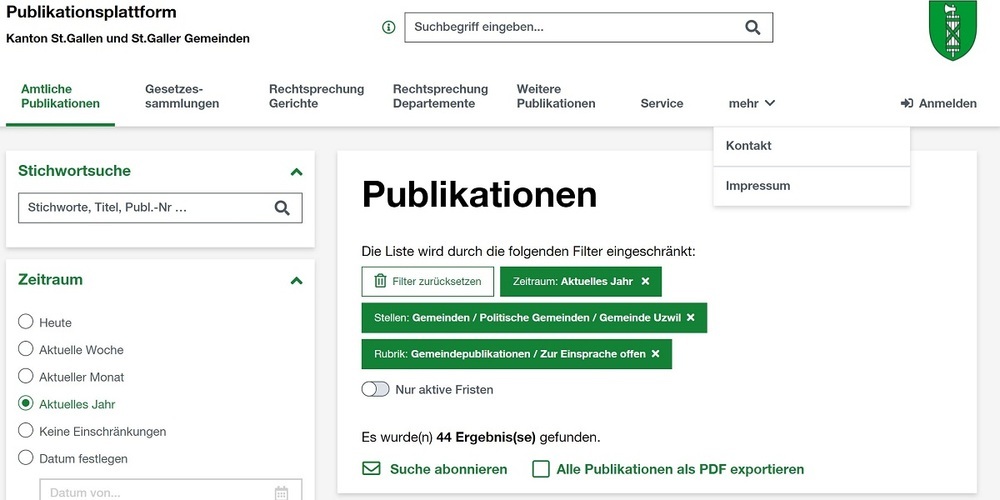
Task: Remove the Zur Einsprache offen filter
Action: (655, 354)
